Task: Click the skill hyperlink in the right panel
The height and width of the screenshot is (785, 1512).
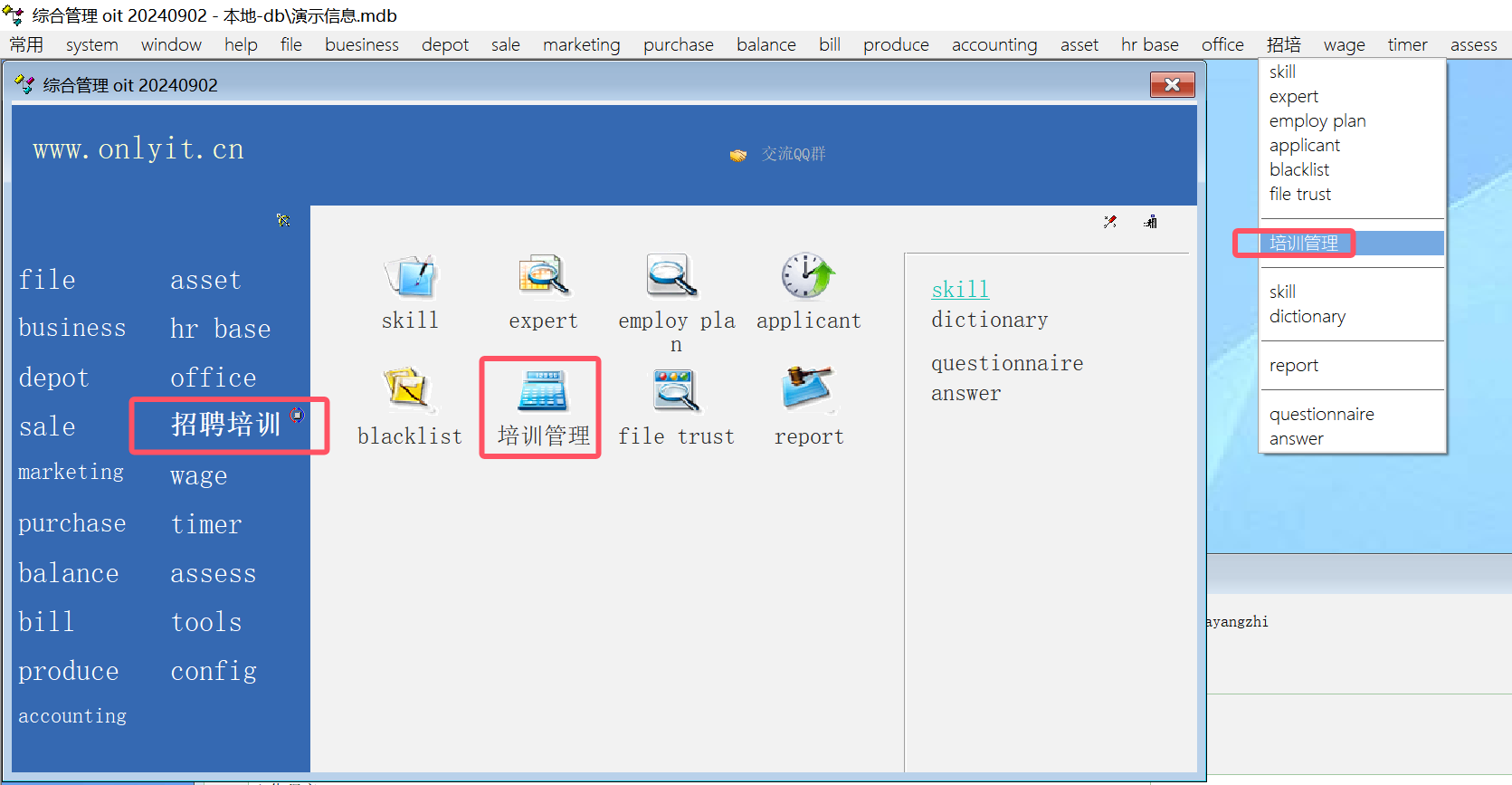Action: coord(960,290)
